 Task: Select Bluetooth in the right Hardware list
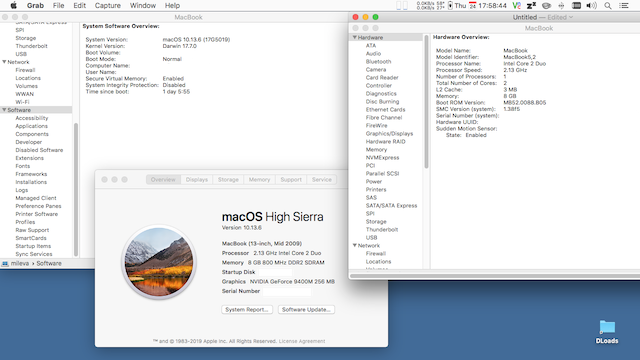pos(378,62)
